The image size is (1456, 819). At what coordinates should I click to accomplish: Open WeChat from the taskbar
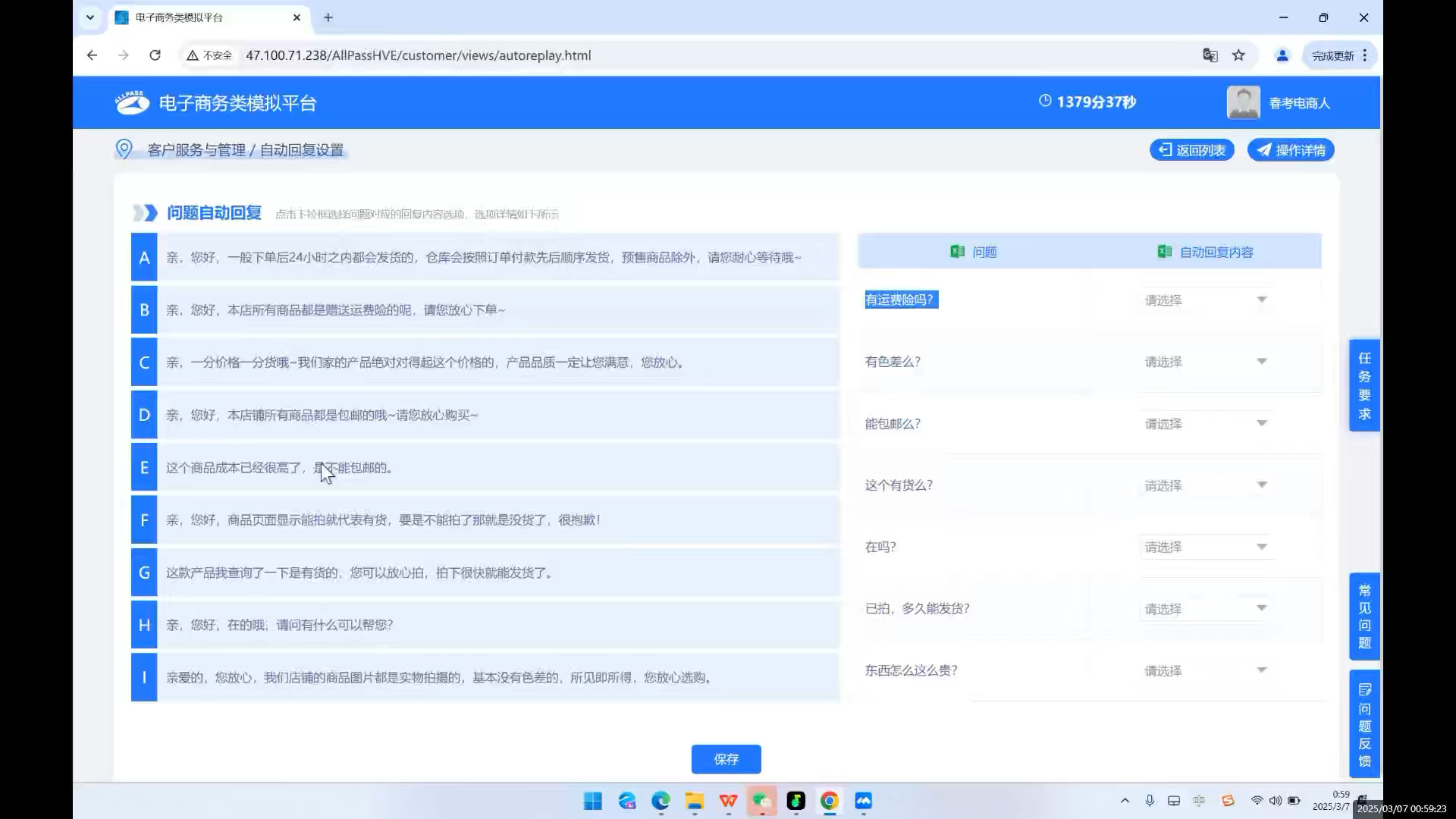(x=762, y=801)
